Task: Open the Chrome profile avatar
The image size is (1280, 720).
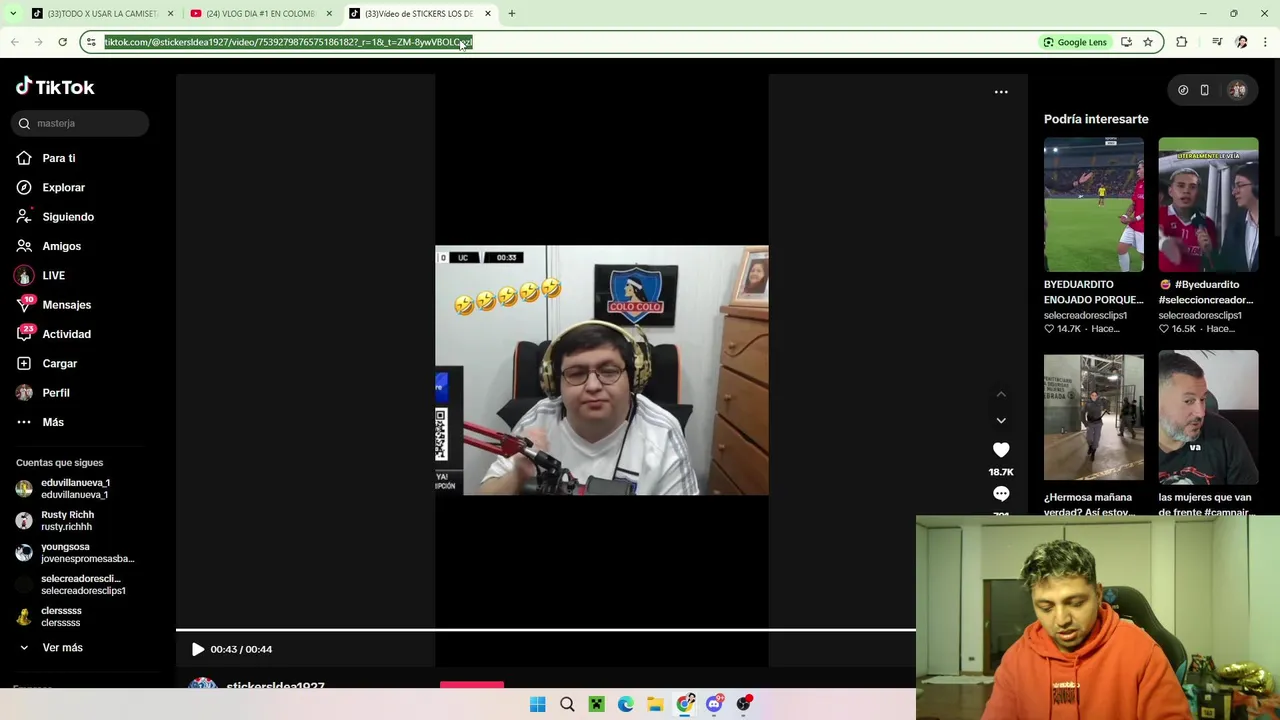Action: tap(1241, 42)
